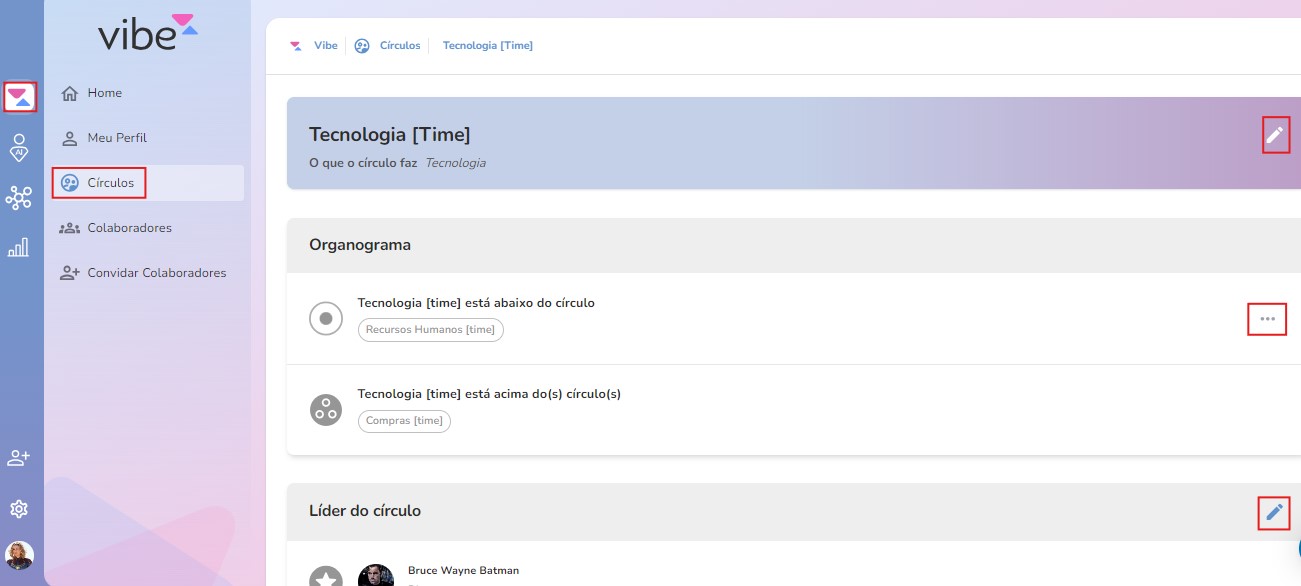
Task: Click text 'está abaixo do círculo'
Action: click(x=530, y=303)
